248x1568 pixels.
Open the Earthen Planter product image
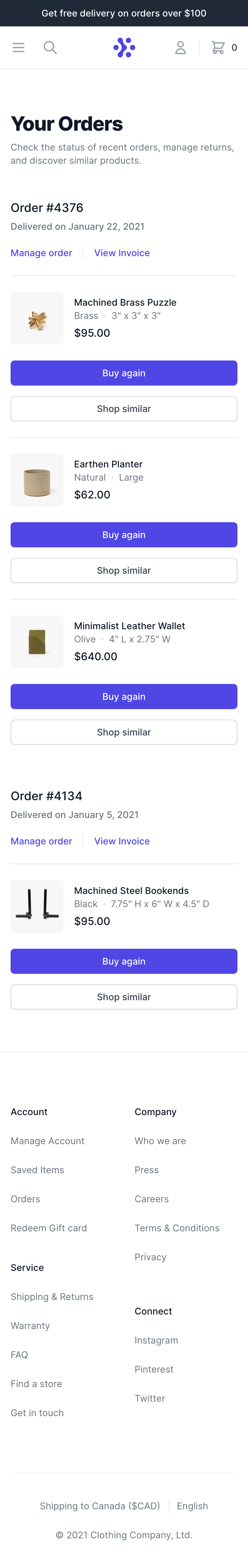[37, 480]
